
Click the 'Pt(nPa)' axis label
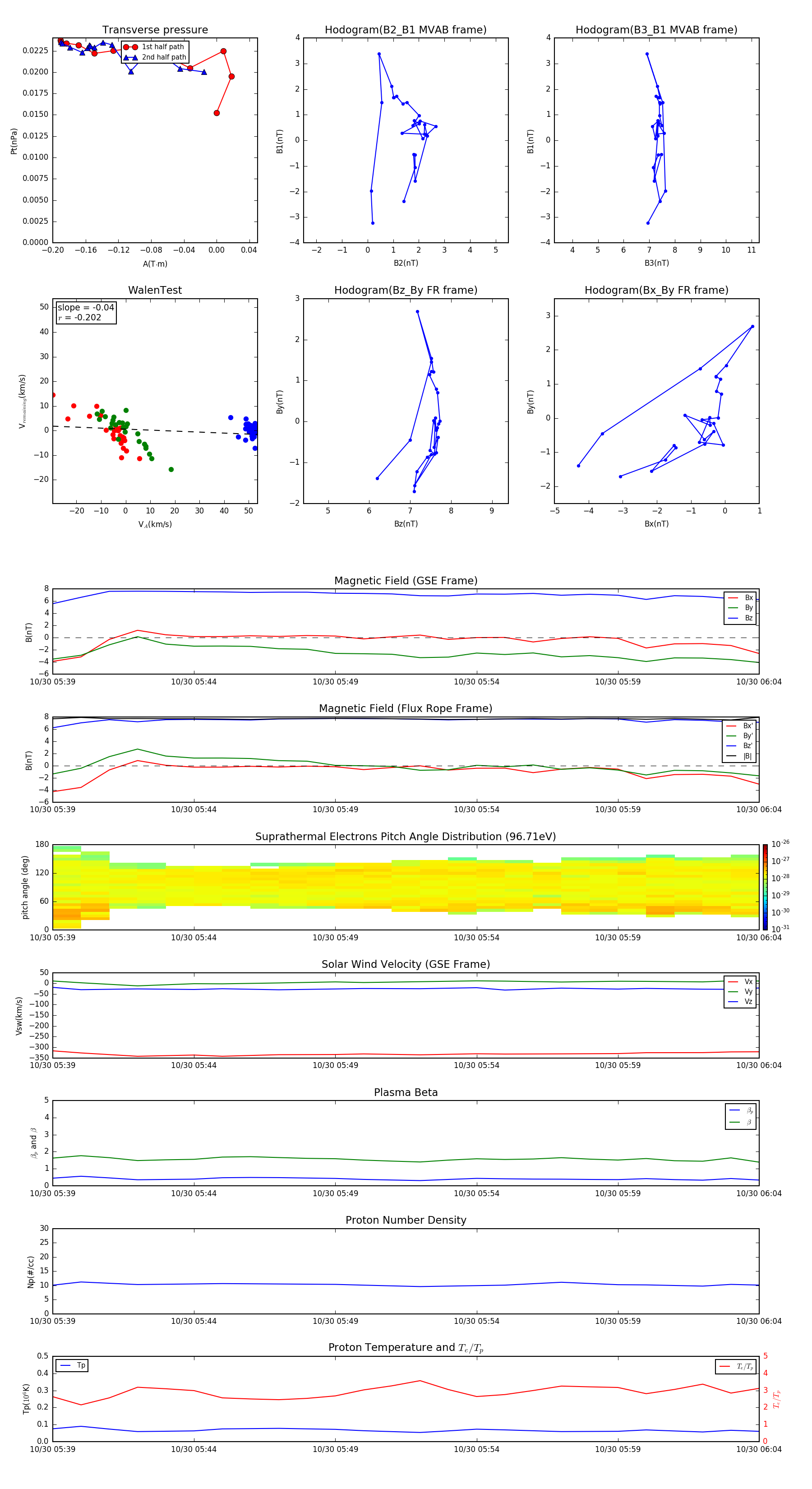[x=14, y=140]
